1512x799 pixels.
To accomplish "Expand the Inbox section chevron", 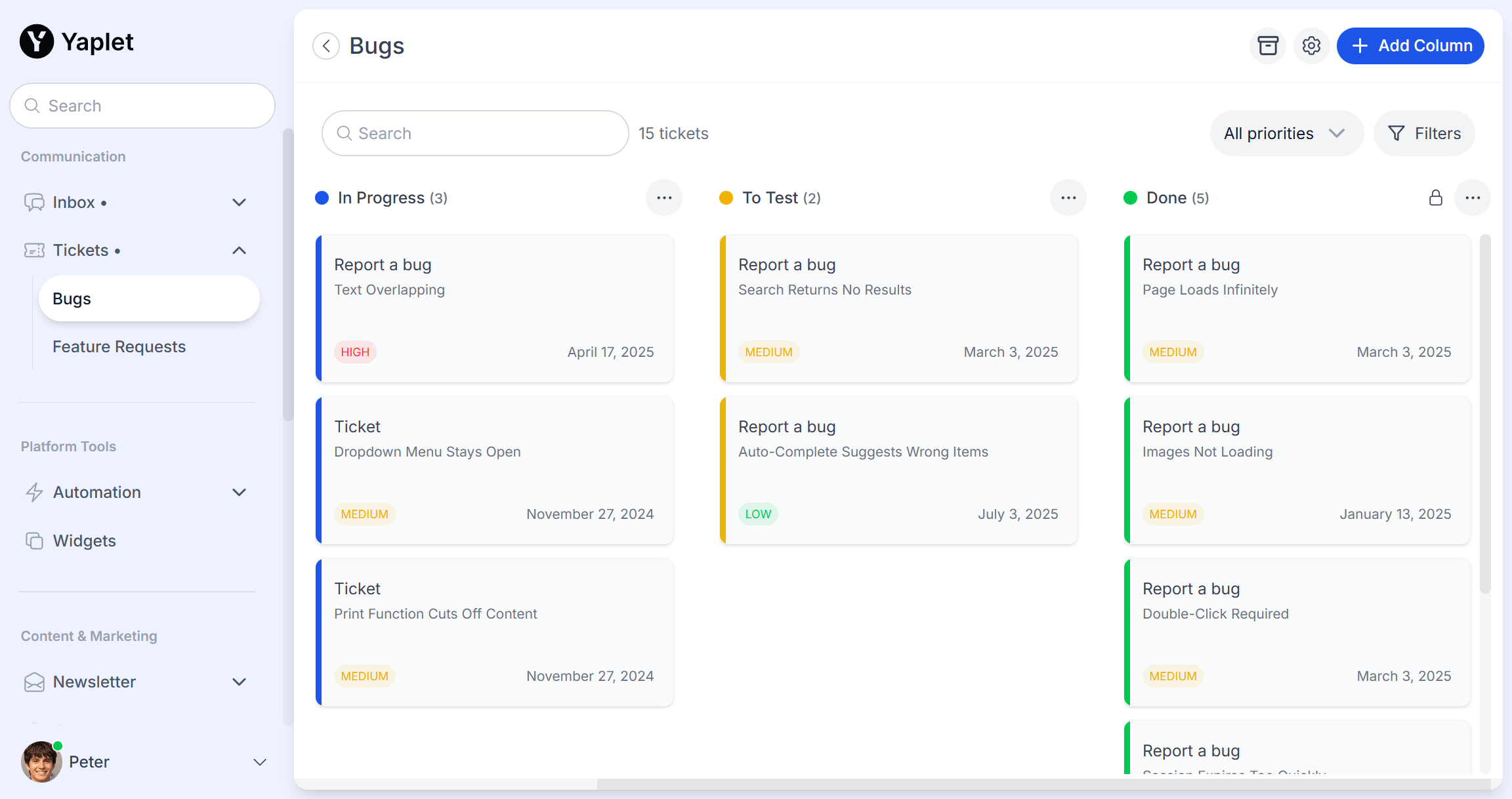I will tap(240, 203).
